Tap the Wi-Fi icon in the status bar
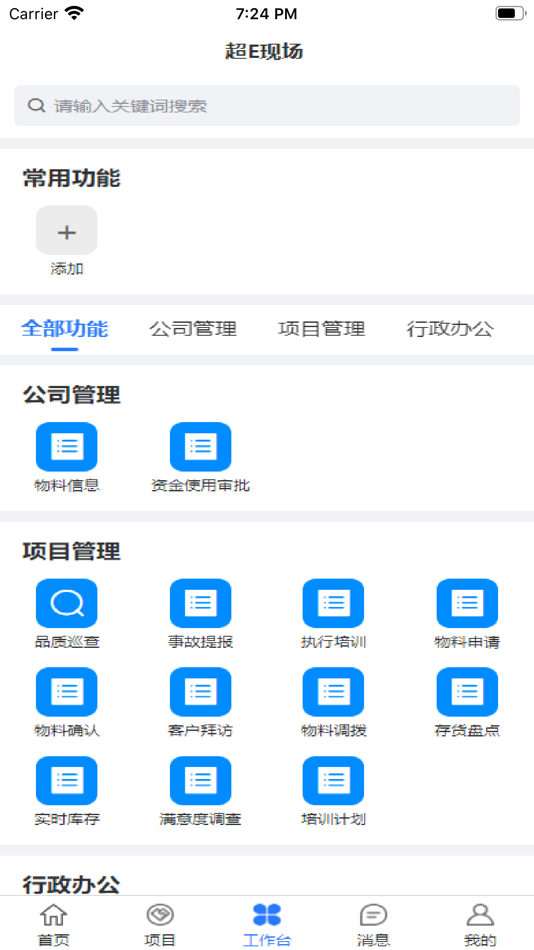The width and height of the screenshot is (534, 950). [x=75, y=13]
